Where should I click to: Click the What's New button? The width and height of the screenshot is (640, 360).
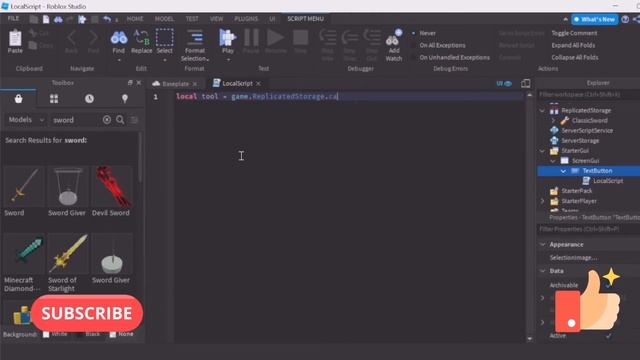[x=594, y=19]
